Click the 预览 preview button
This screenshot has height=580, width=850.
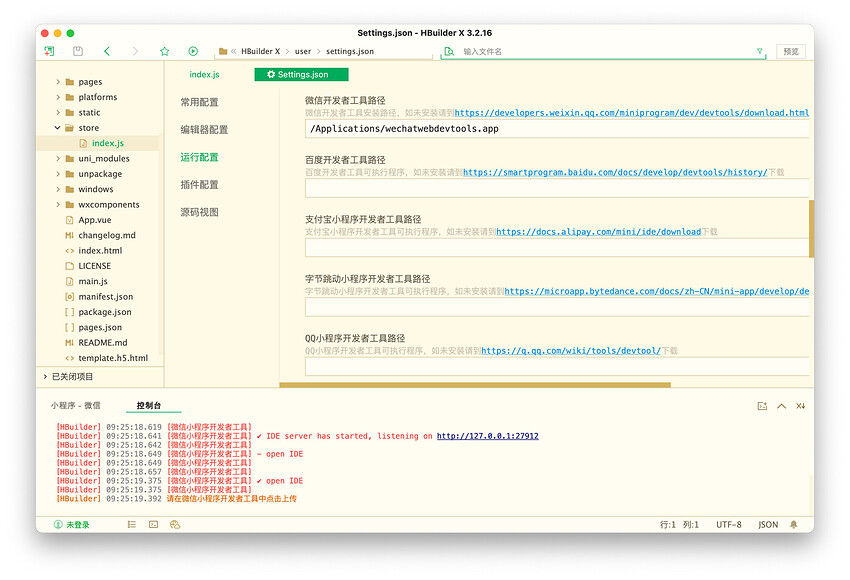pos(791,51)
